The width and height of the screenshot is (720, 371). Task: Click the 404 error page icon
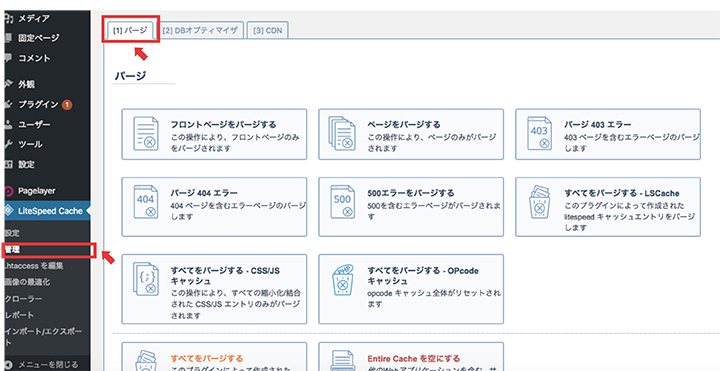coord(146,202)
